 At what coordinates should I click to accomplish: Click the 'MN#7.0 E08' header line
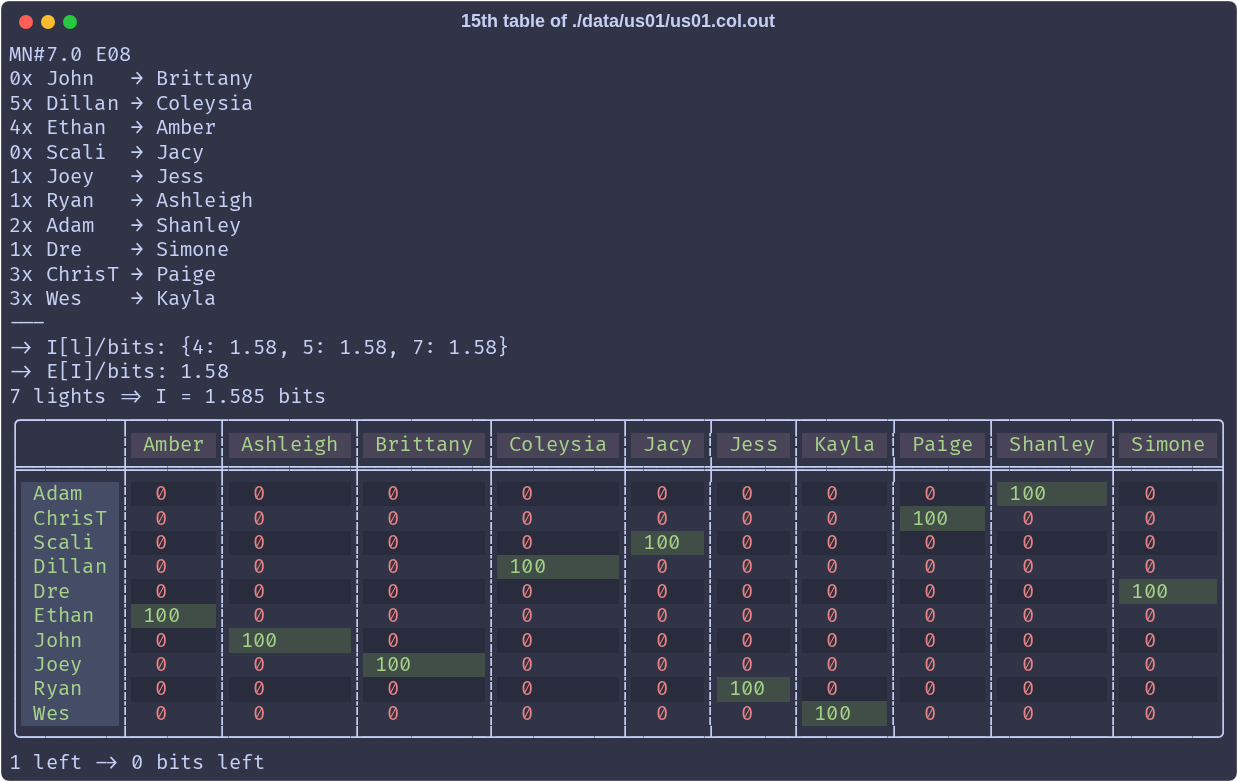(70, 54)
